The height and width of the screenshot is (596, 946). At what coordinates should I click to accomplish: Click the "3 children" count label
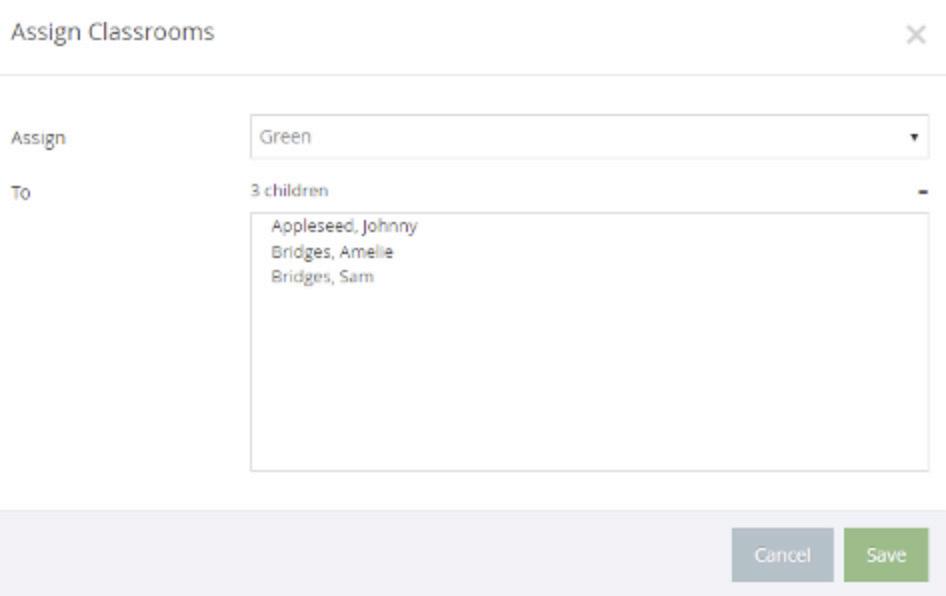[x=289, y=190]
